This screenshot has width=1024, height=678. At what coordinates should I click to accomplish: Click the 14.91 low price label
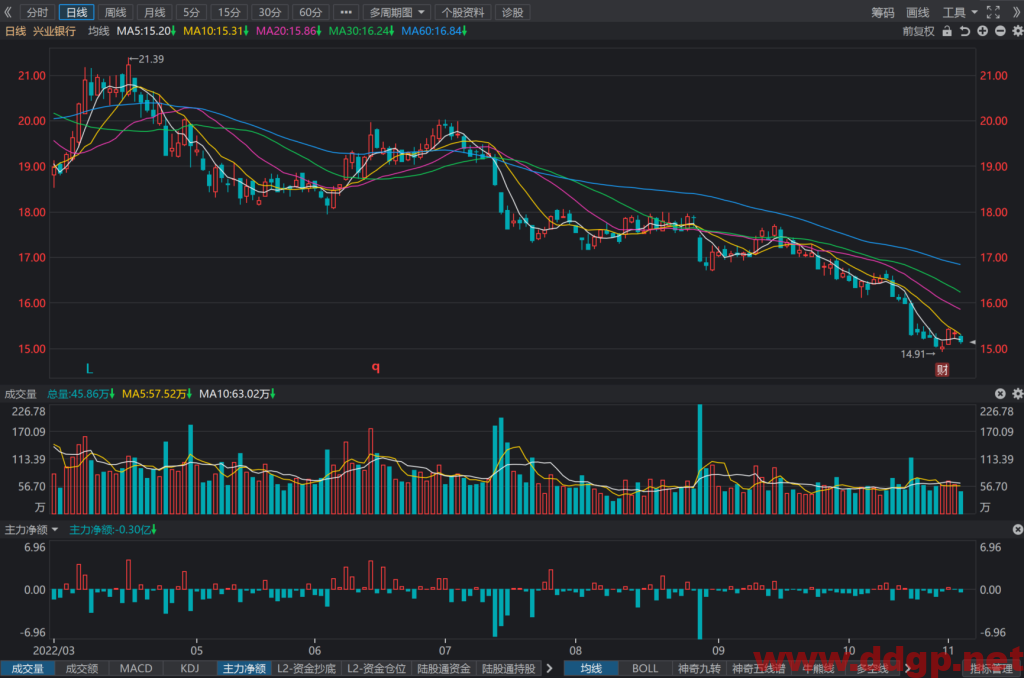pos(913,354)
